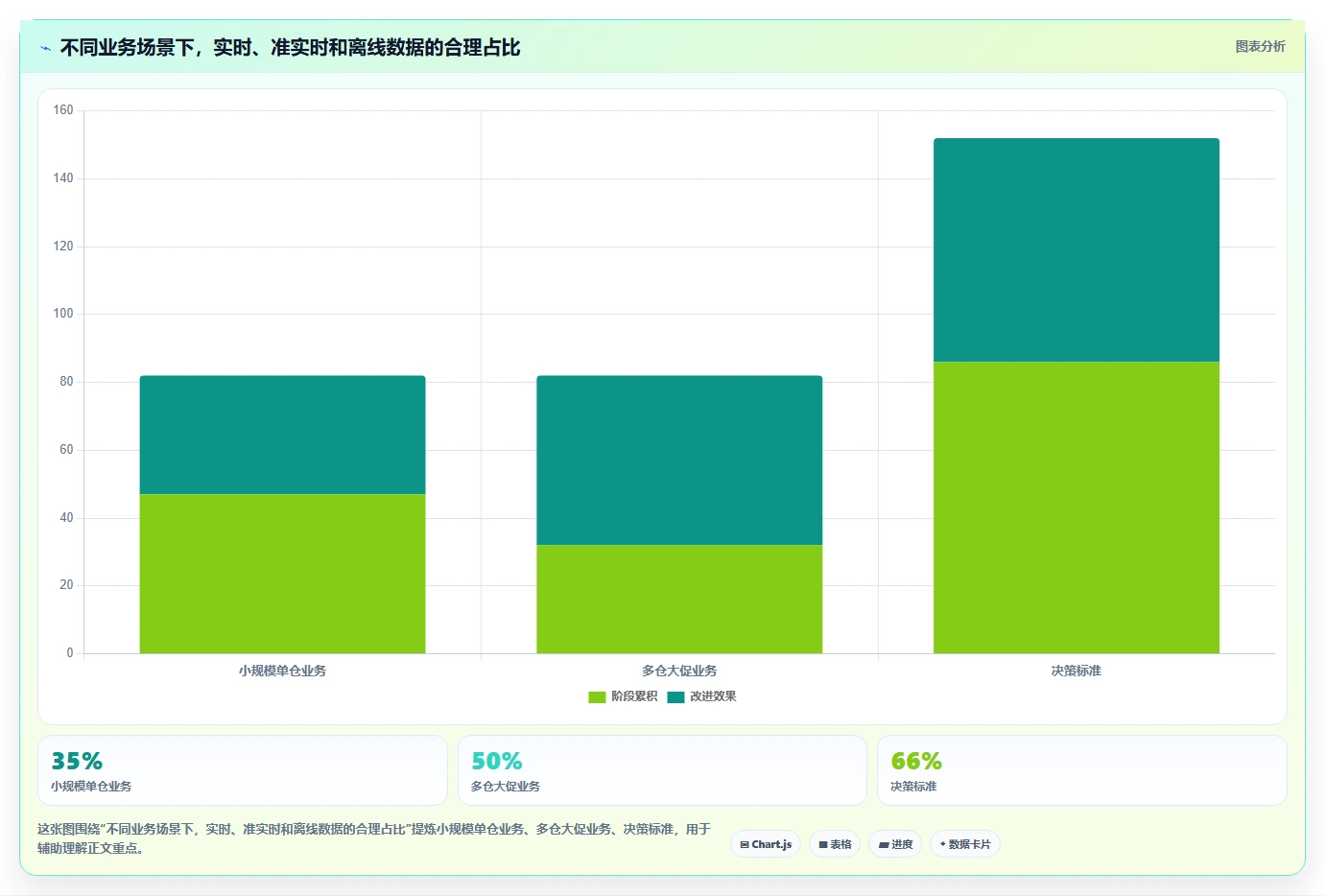Click the 80 y-axis value

(66, 382)
